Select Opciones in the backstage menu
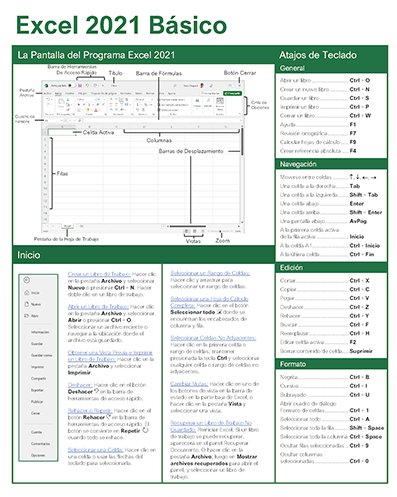The image size is (397, 497). 38,455
